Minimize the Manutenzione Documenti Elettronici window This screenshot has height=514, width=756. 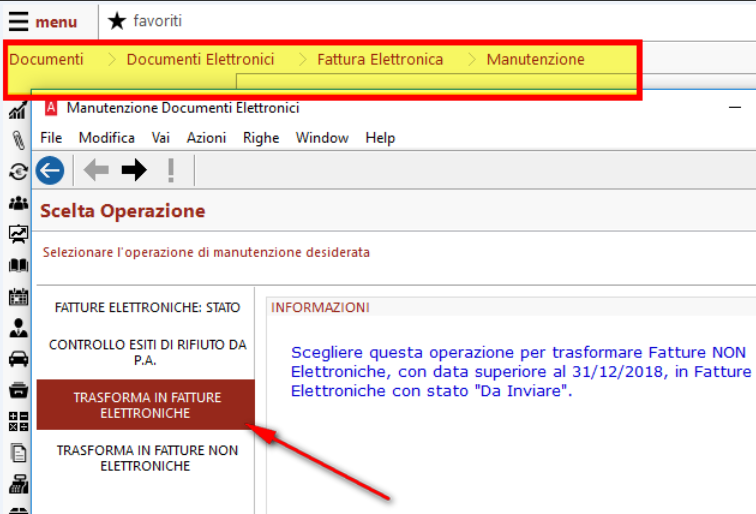tap(735, 108)
